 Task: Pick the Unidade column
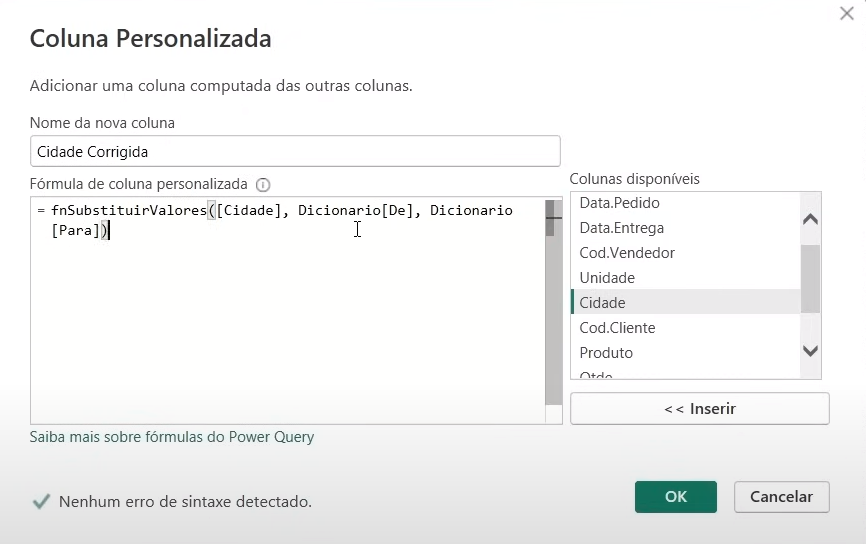607,278
